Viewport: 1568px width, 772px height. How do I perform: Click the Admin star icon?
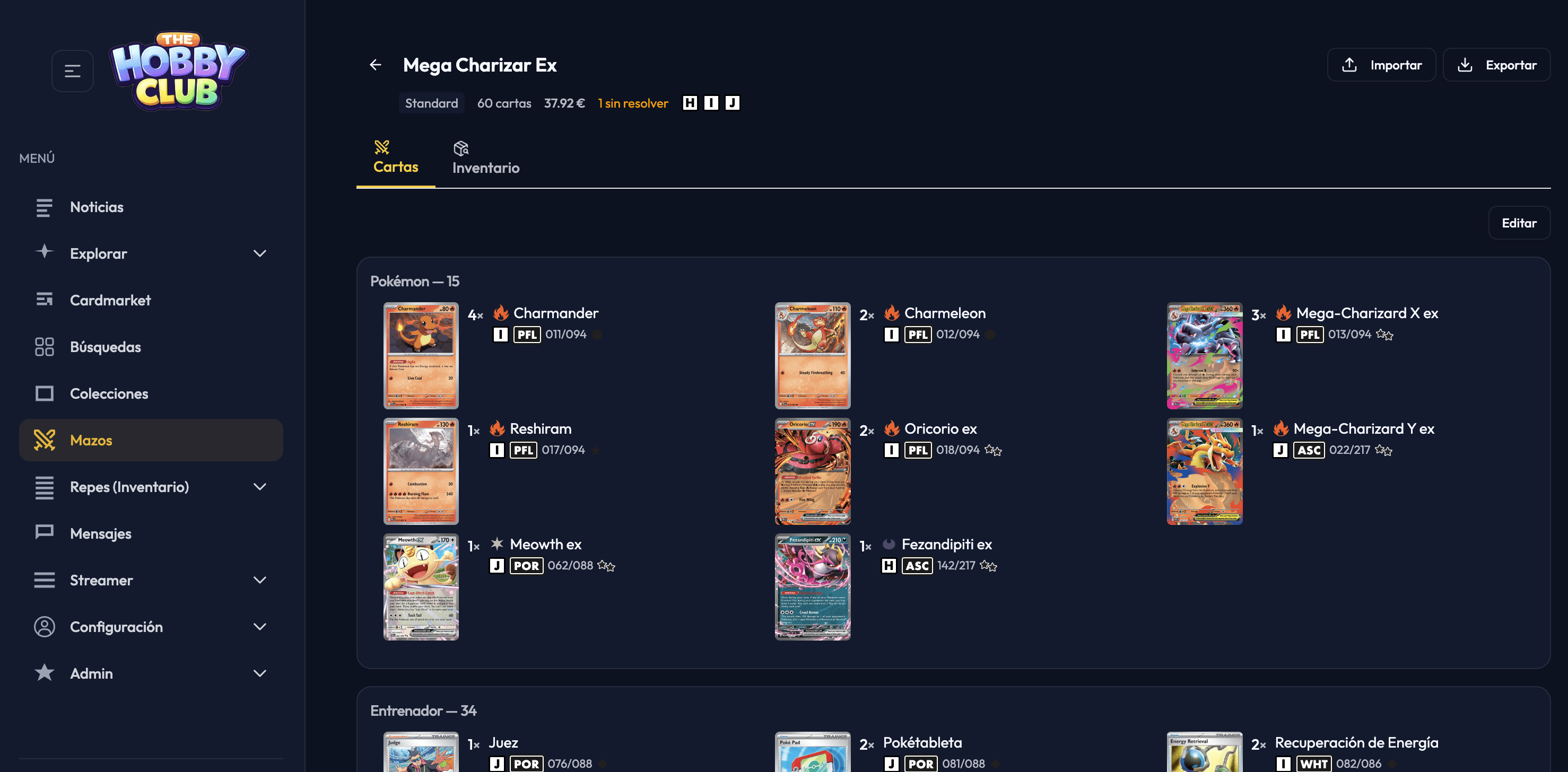[45, 672]
